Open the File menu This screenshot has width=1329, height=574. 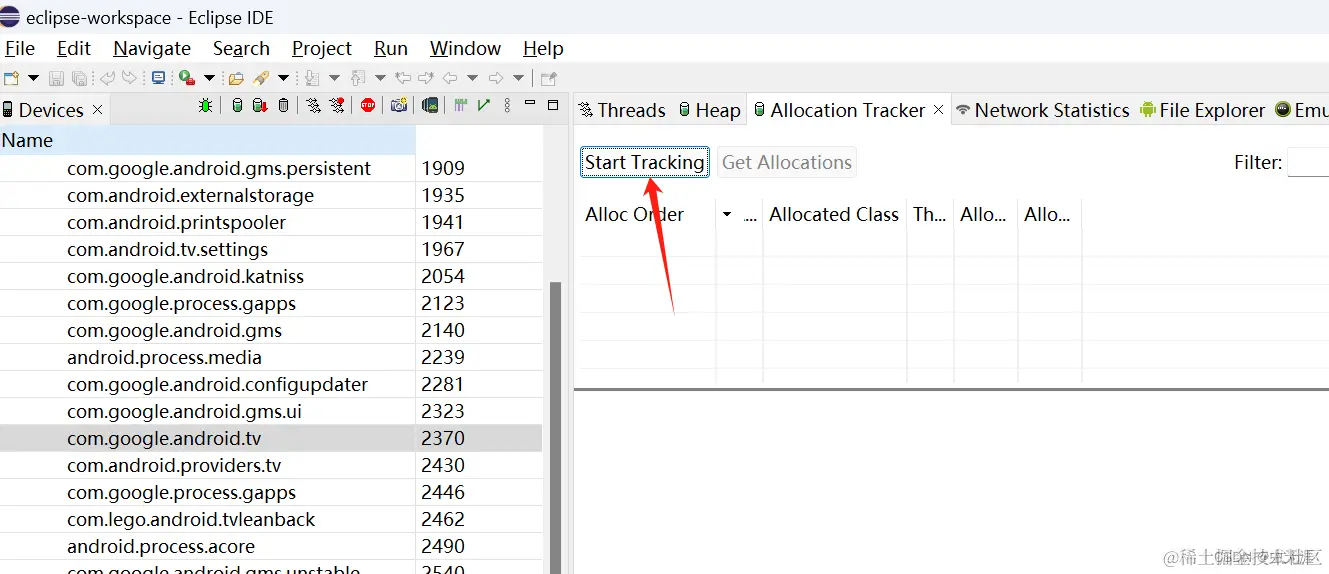20,48
